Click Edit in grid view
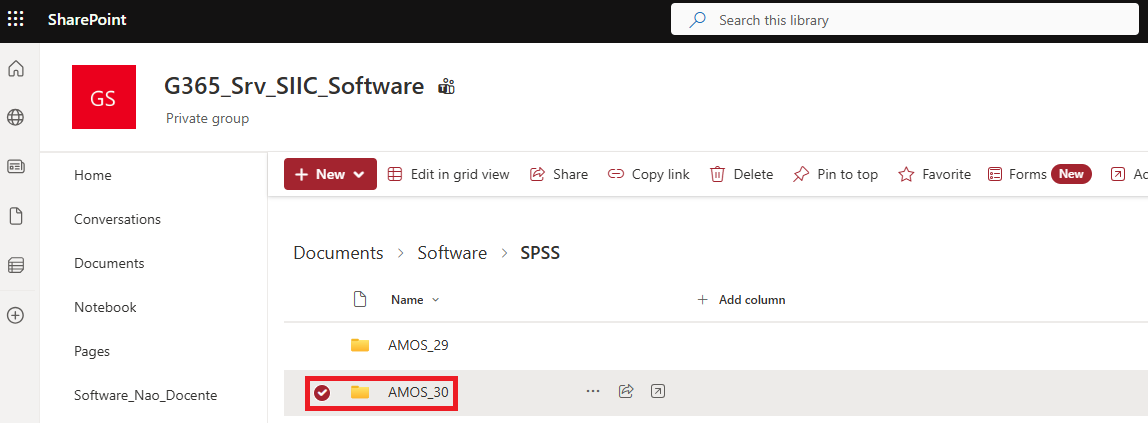1148x423 pixels. (x=449, y=174)
